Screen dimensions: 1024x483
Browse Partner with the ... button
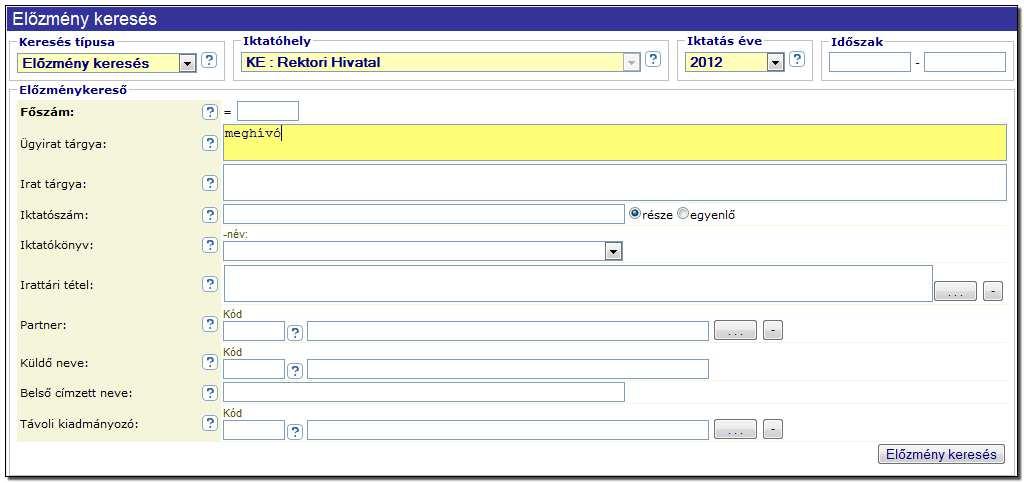tap(735, 330)
